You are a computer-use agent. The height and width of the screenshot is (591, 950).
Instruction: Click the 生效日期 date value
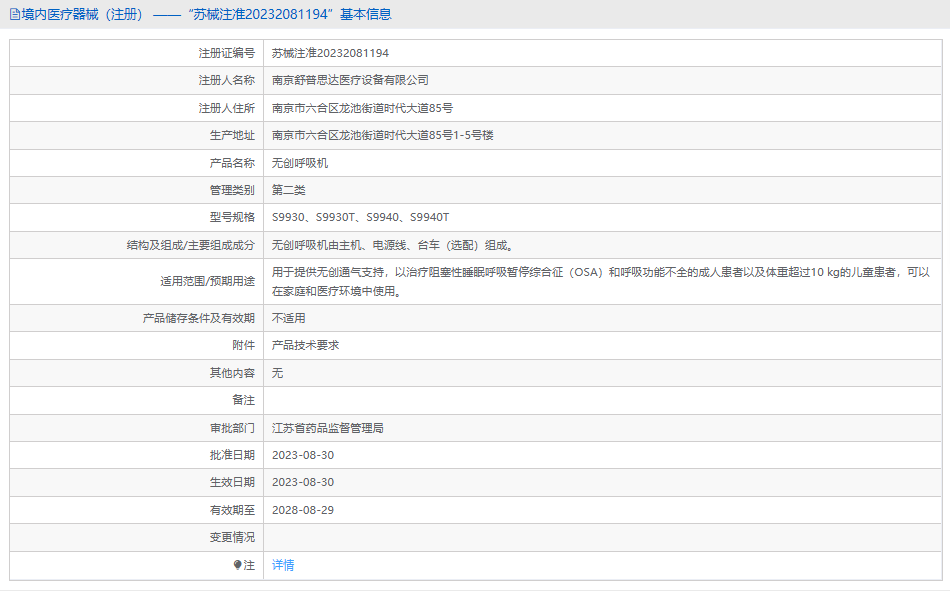tap(303, 482)
